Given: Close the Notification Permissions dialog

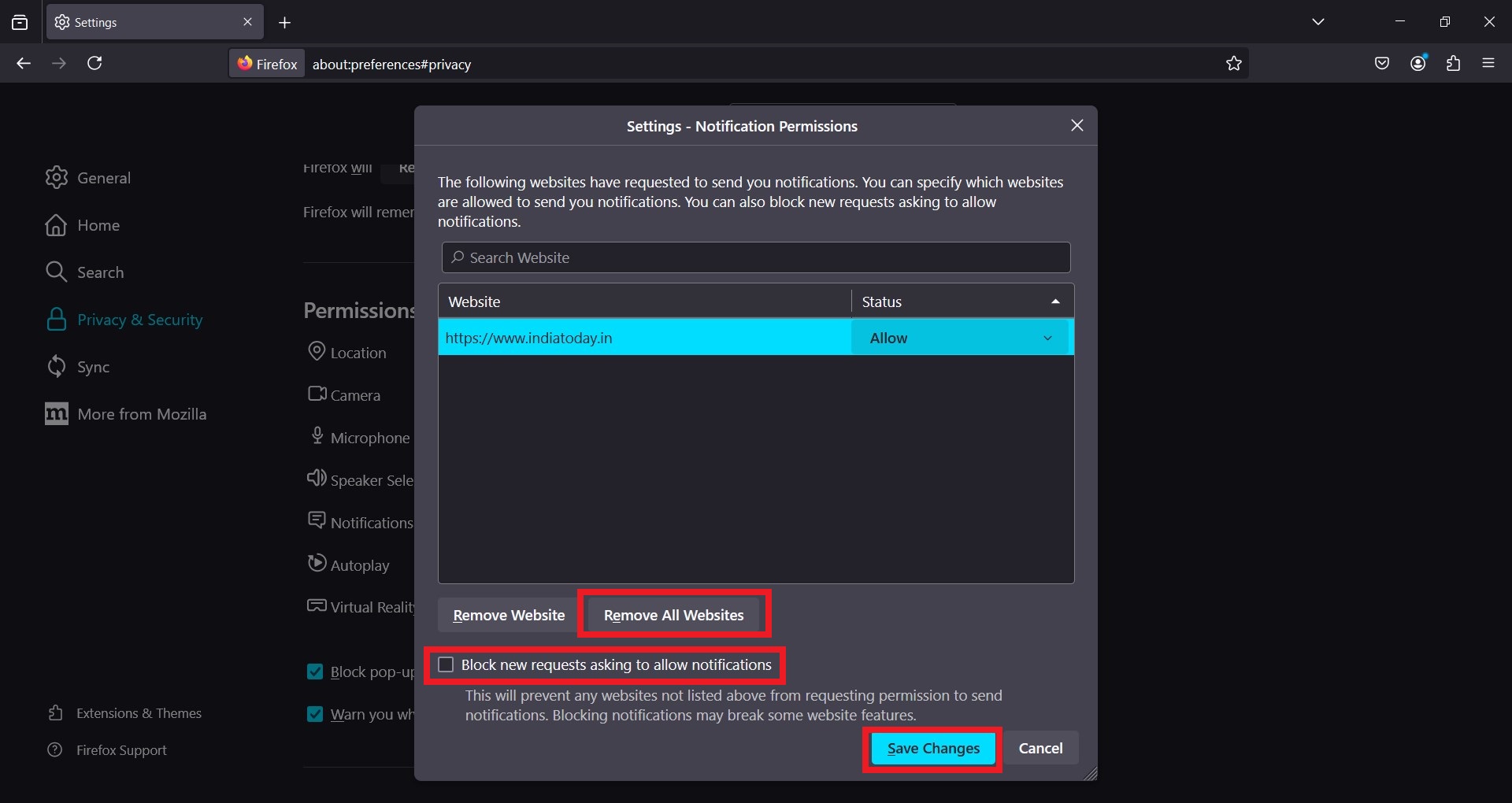Looking at the screenshot, I should tap(1077, 125).
